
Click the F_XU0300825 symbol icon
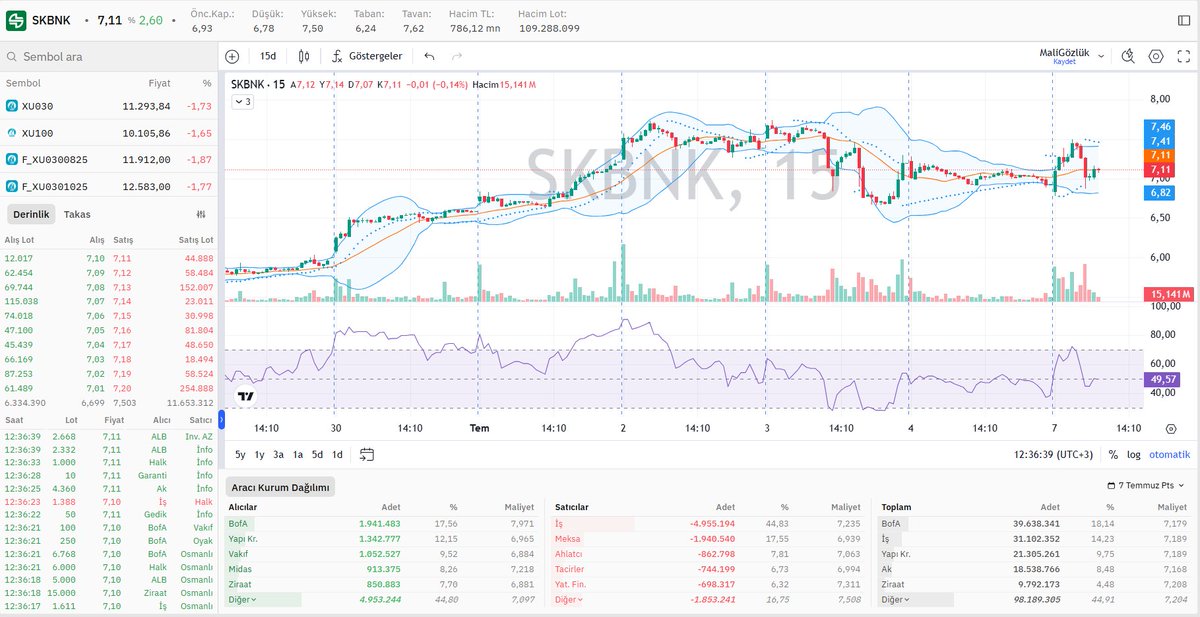(12, 159)
